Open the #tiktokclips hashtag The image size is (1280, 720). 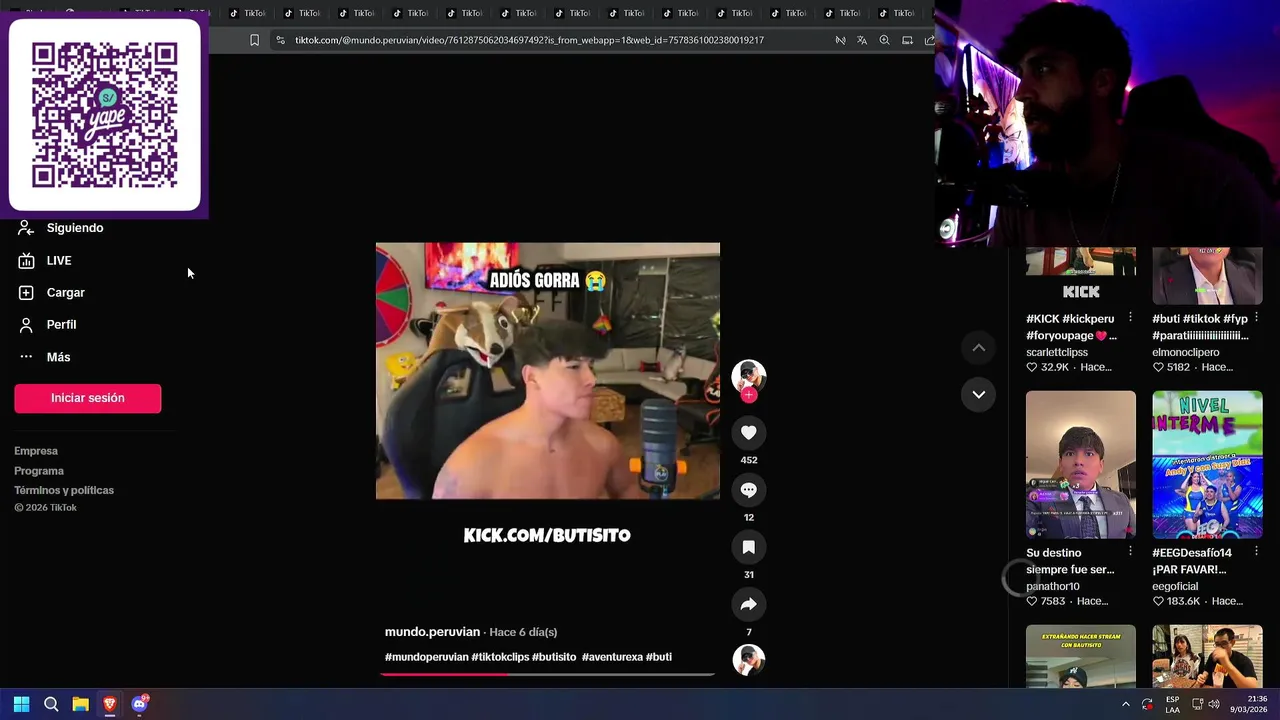pos(500,657)
